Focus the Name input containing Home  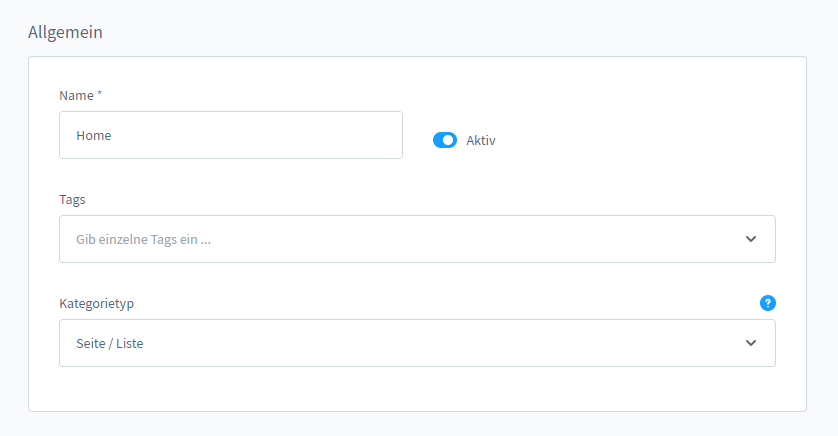click(x=231, y=135)
